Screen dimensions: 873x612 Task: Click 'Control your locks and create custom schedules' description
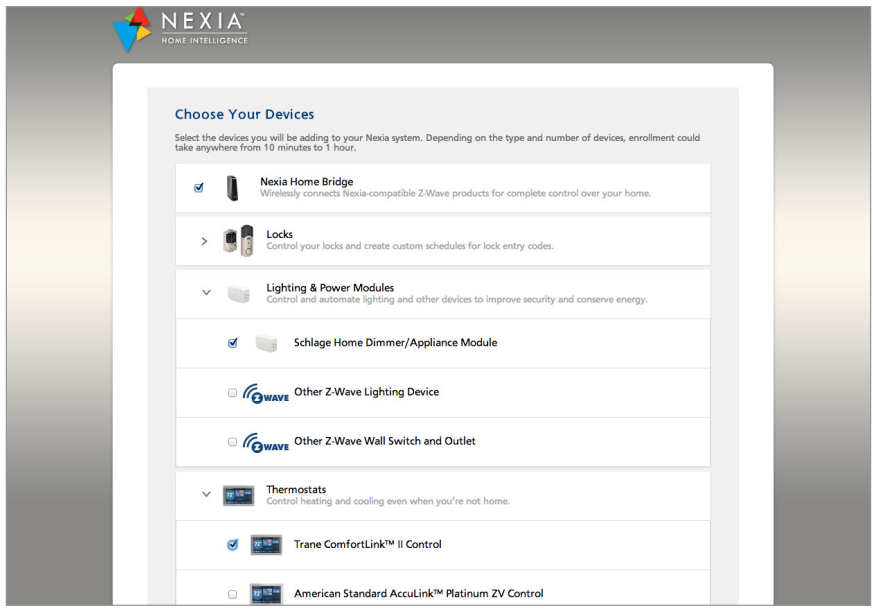410,246
